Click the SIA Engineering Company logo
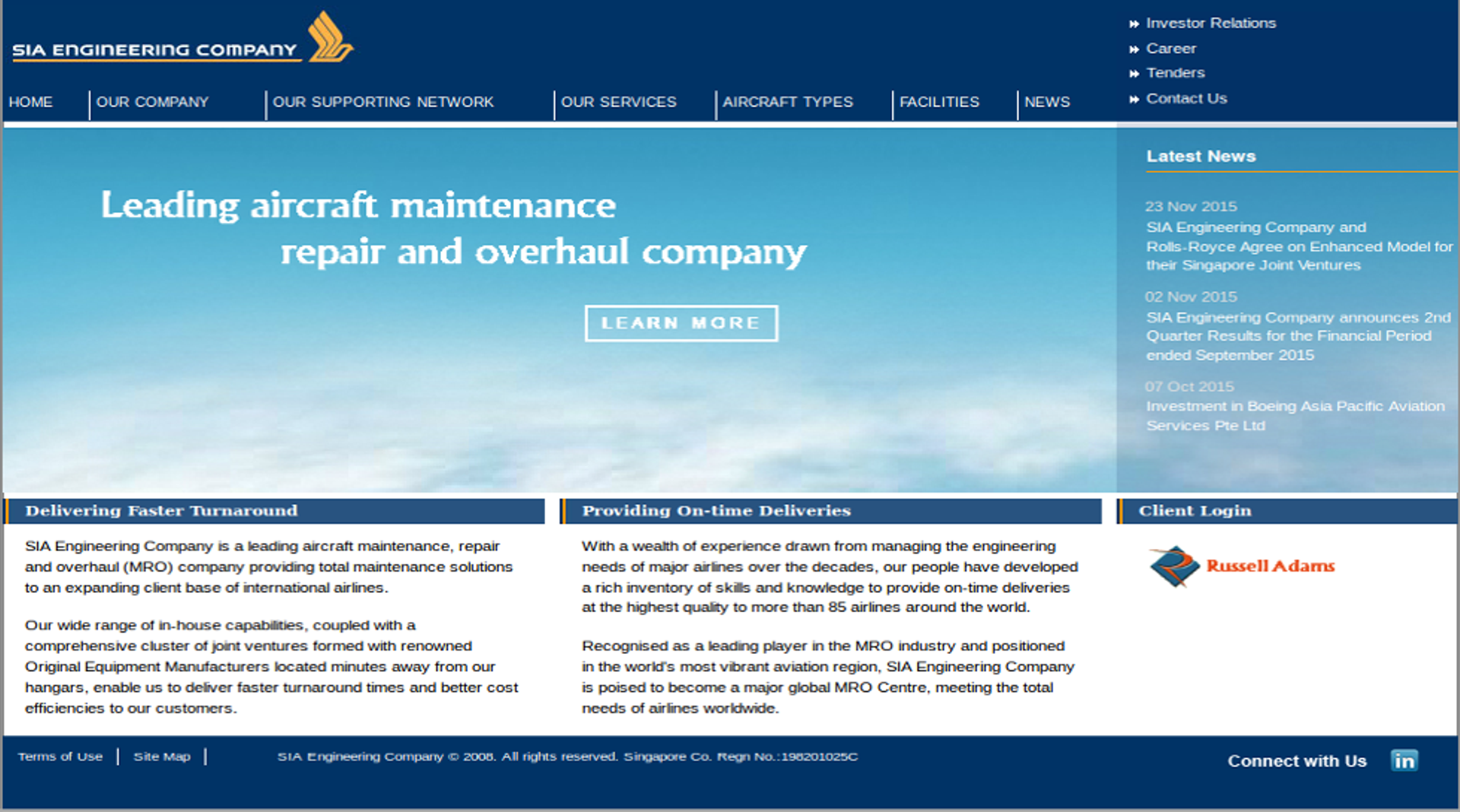Screen dimensions: 1460x812 pyautogui.click(x=182, y=38)
